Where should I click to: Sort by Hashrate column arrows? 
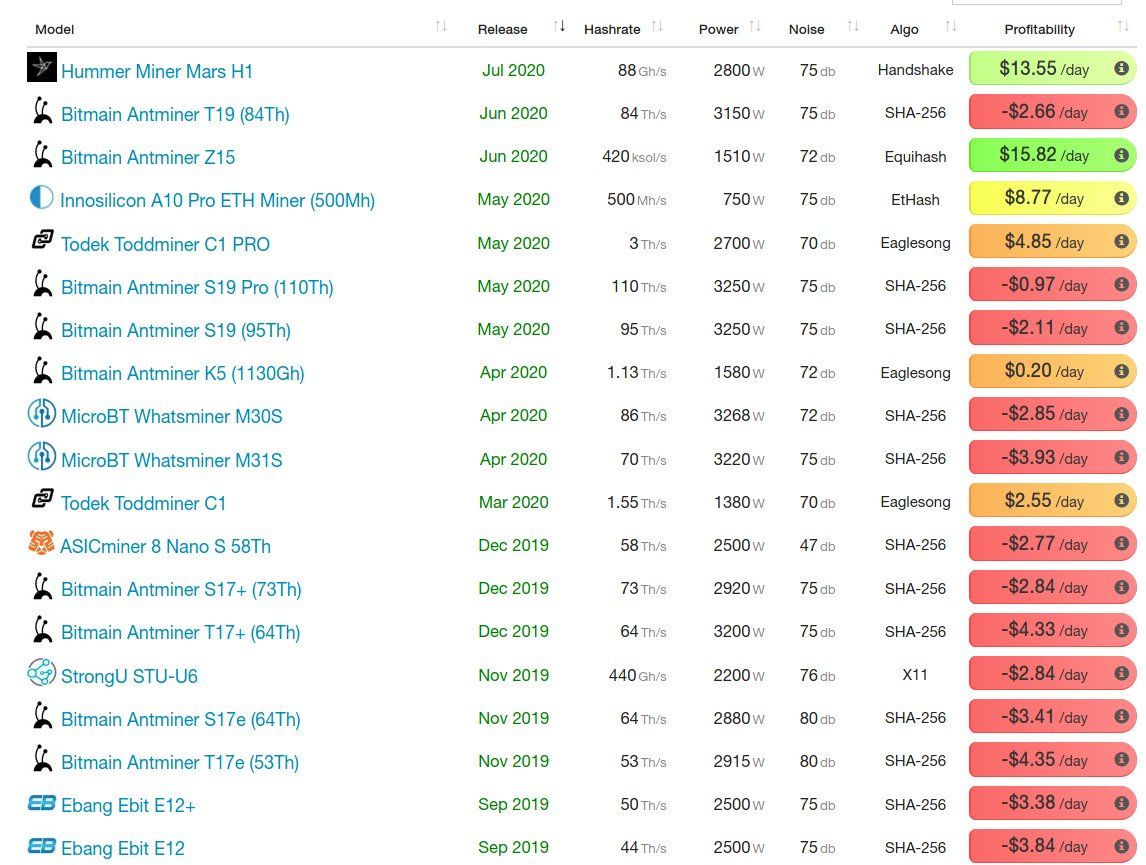(657, 27)
